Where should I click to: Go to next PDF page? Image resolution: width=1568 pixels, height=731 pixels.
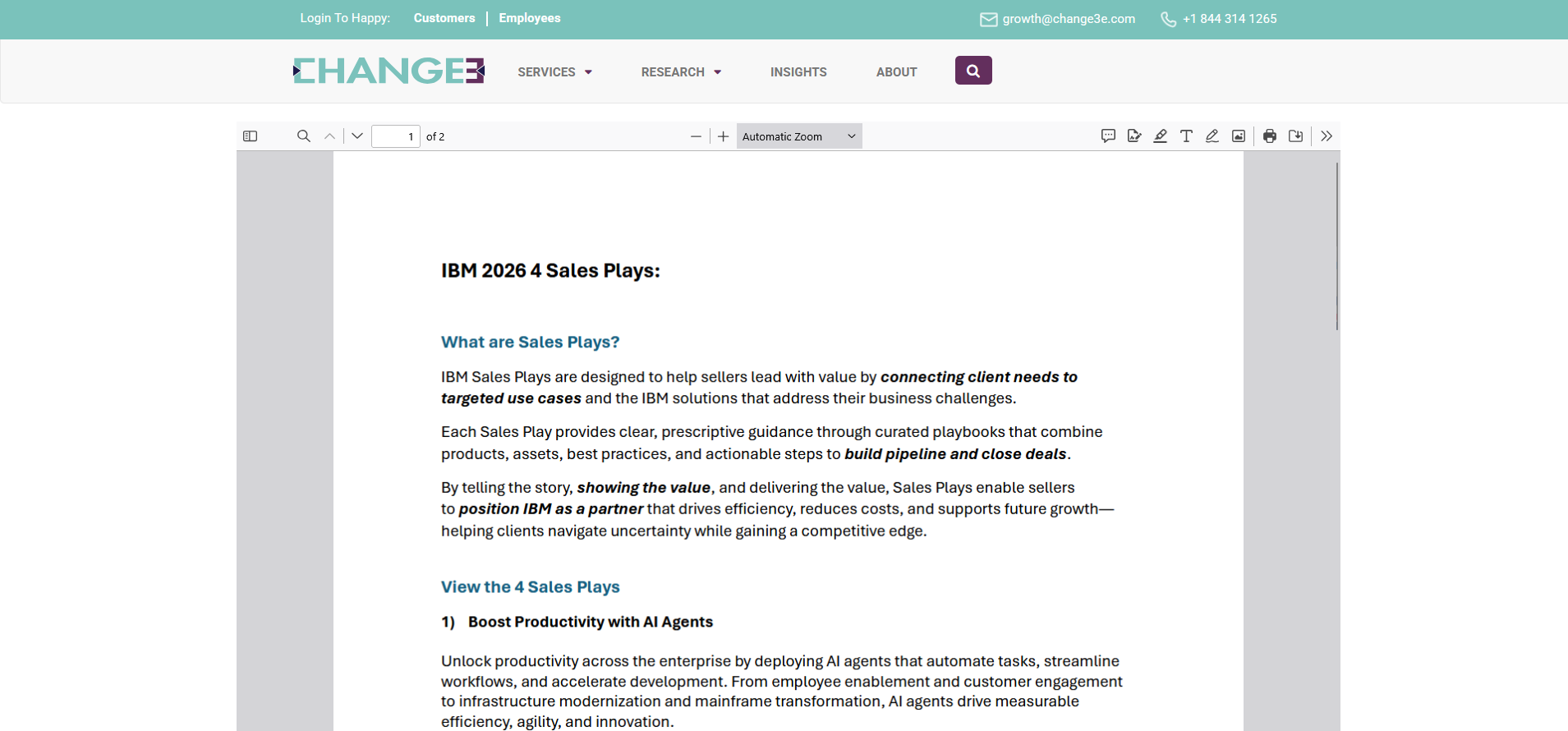[x=357, y=136]
